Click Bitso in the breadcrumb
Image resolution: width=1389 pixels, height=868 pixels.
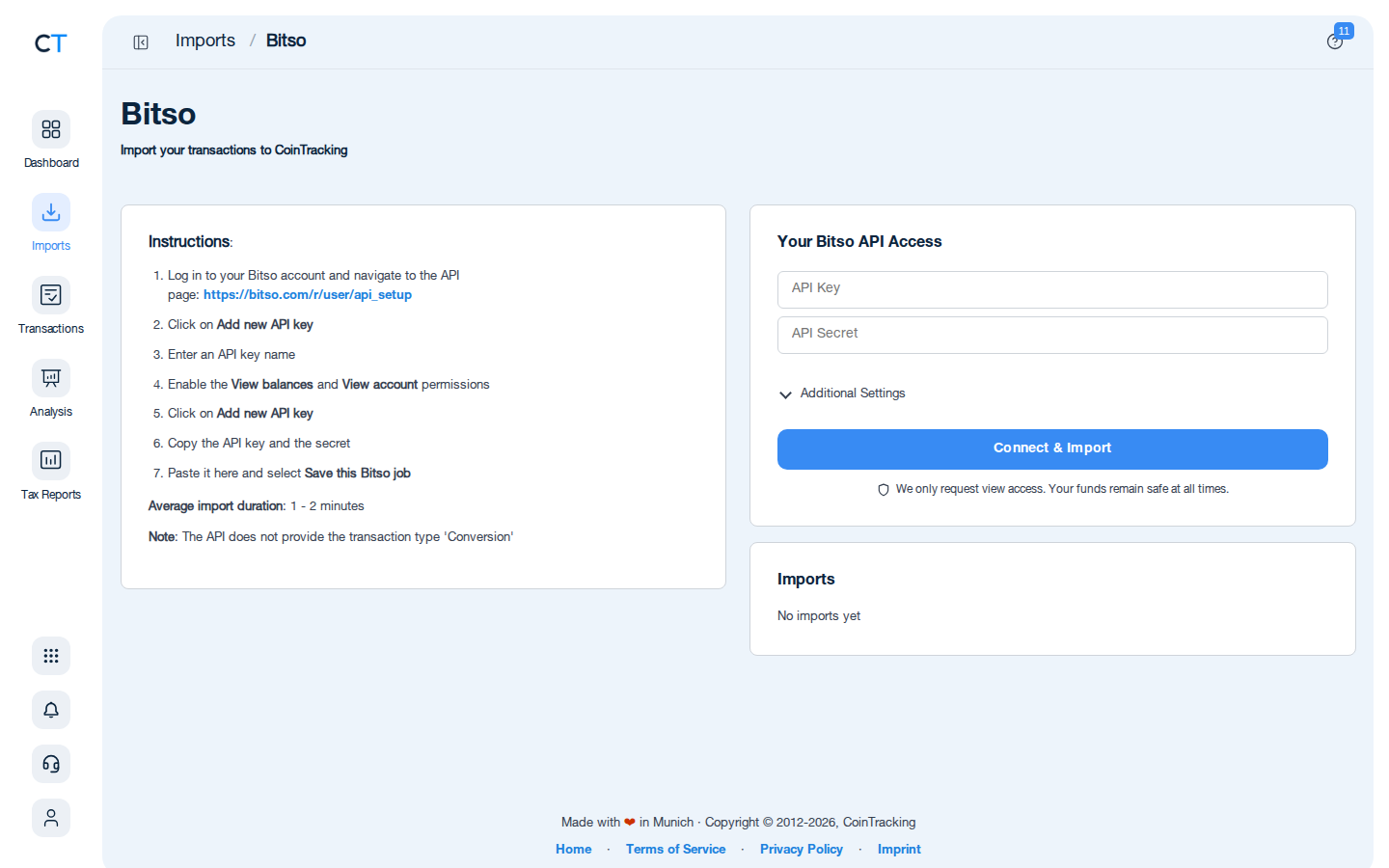(286, 41)
